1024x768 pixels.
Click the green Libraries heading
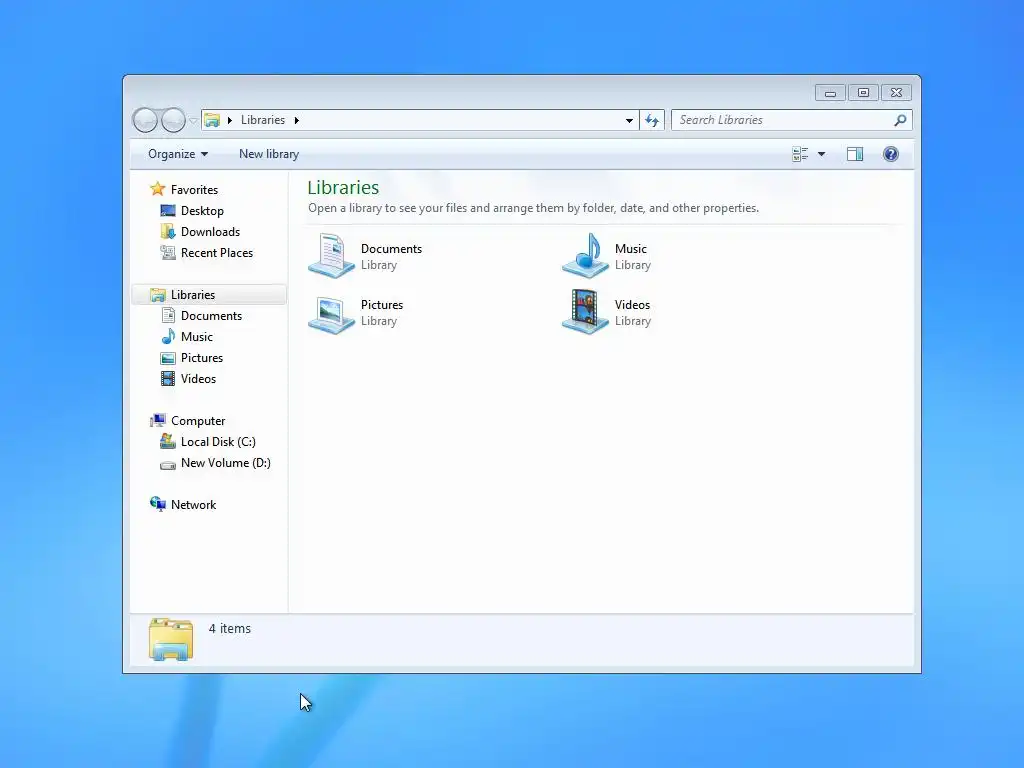[344, 187]
